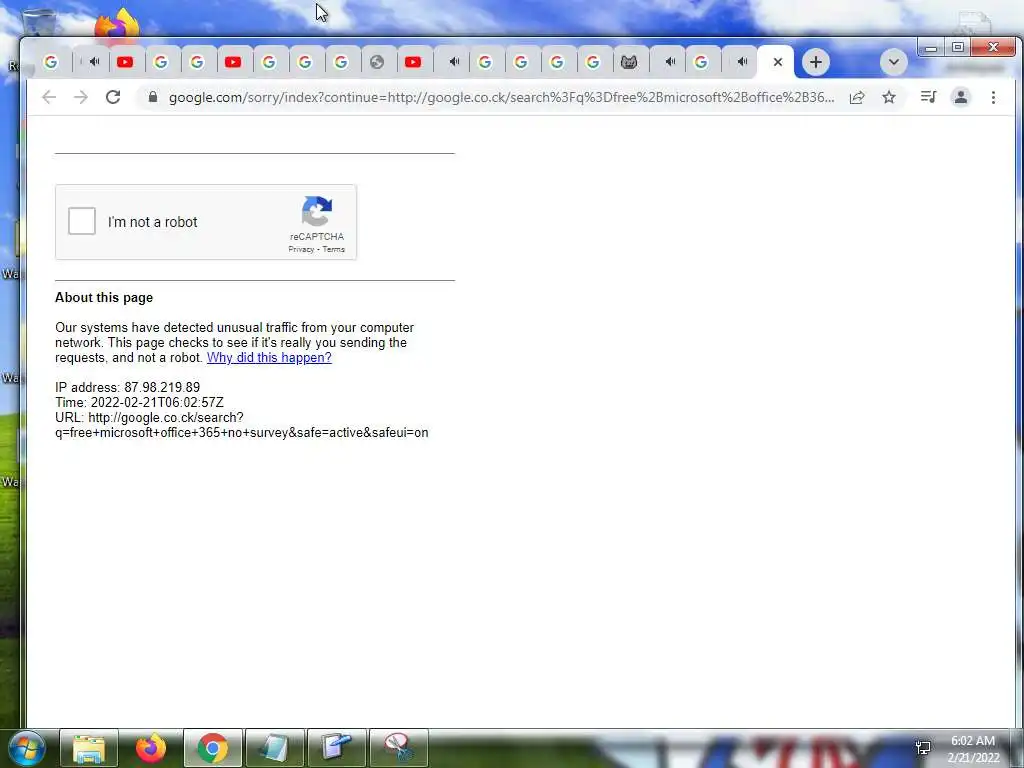This screenshot has width=1024, height=768.
Task: Click the Time 2022-02-21T06:02:57Z line
Action: [139, 402]
